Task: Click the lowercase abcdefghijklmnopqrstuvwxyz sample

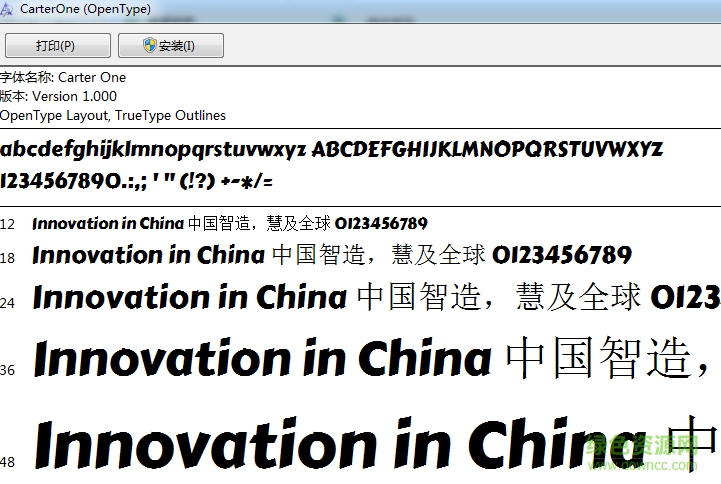Action: click(x=153, y=150)
